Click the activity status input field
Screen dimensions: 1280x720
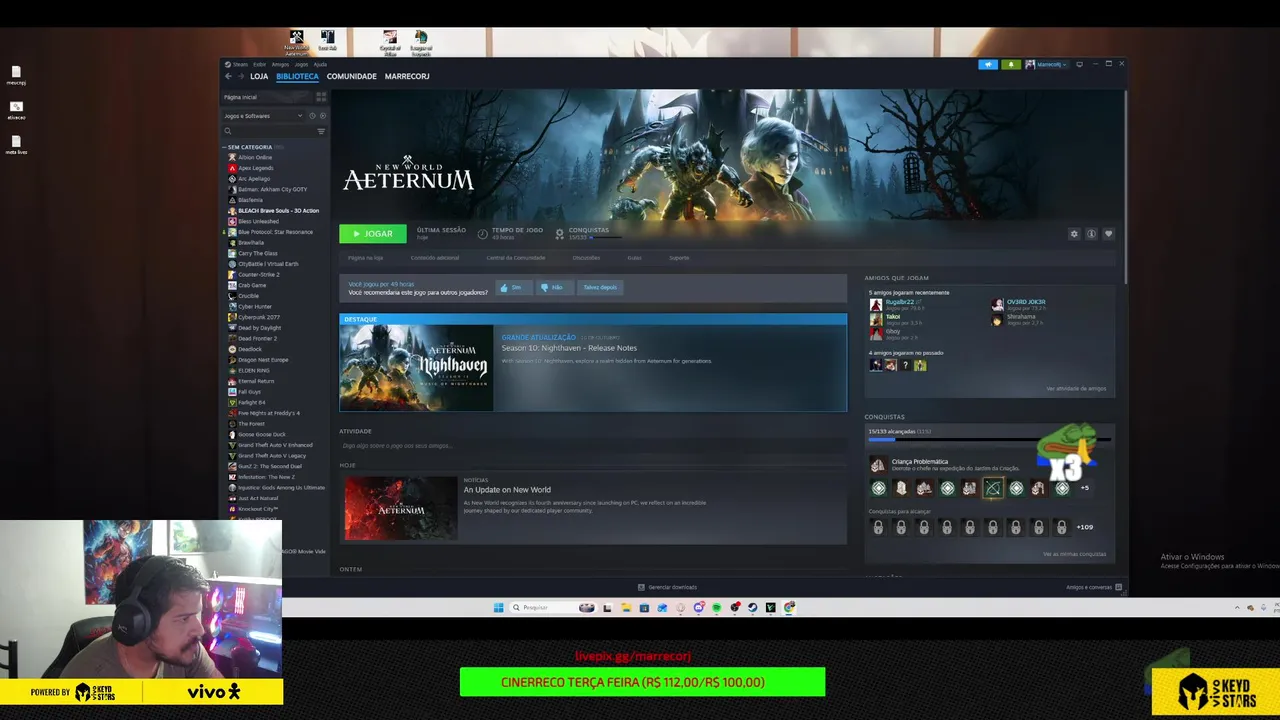pos(592,446)
